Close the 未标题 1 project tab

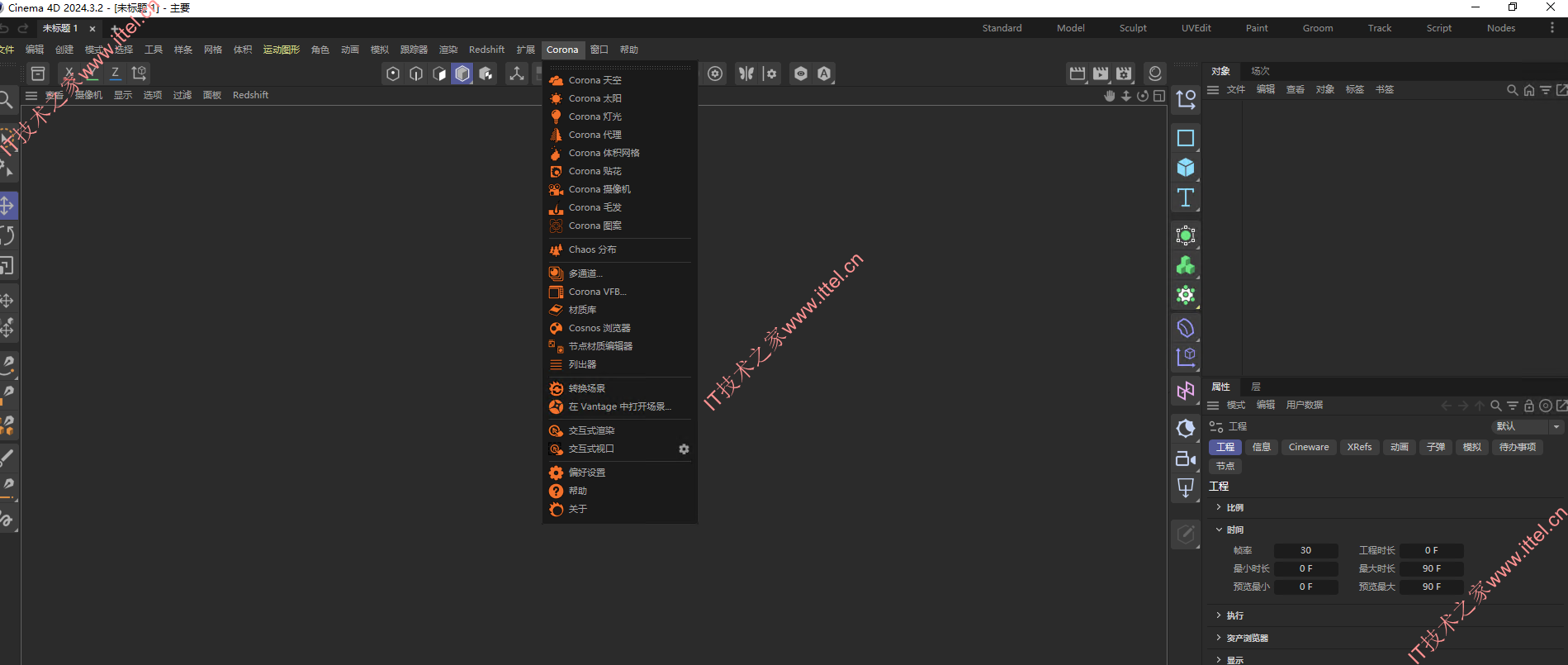[x=92, y=29]
